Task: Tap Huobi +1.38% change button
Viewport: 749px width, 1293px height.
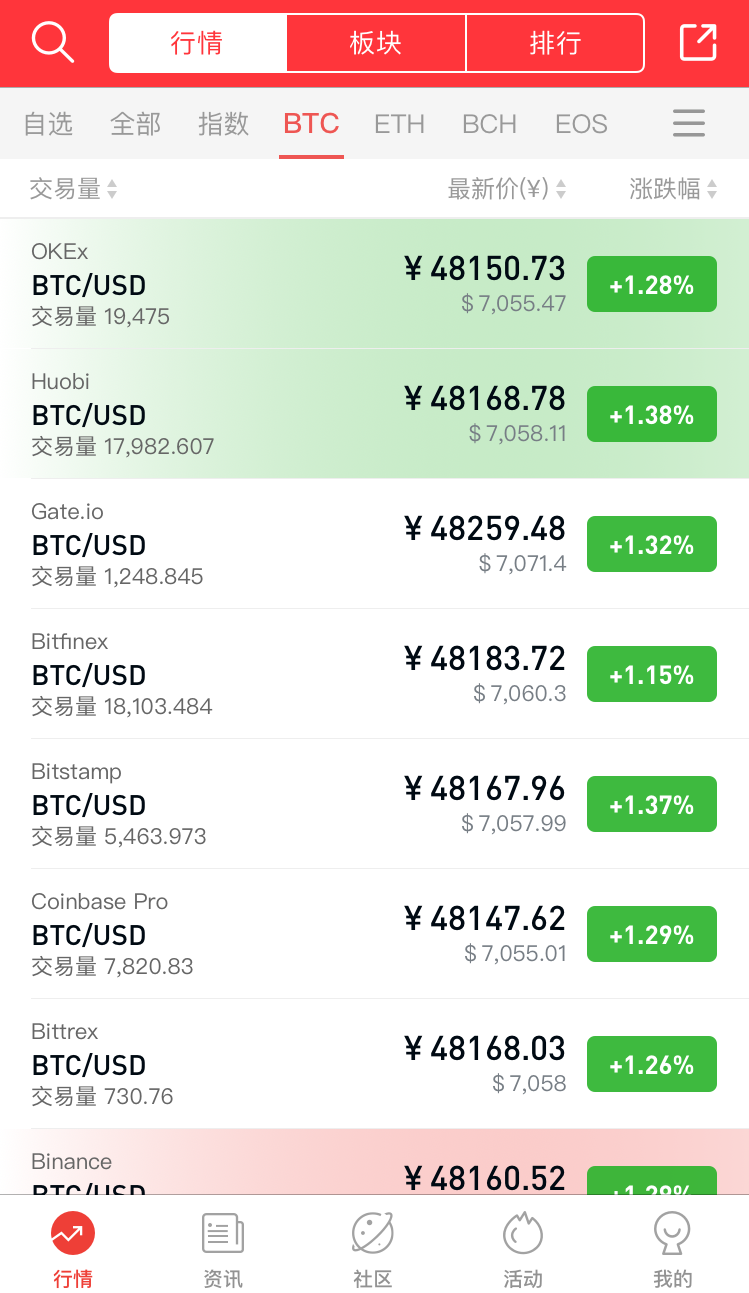Action: [x=652, y=414]
